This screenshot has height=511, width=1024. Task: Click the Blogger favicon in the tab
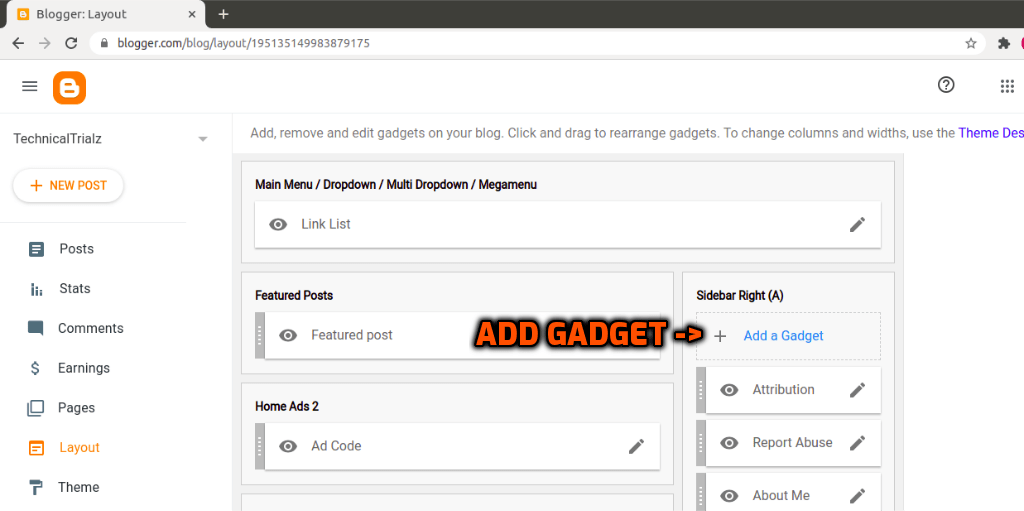pos(23,14)
